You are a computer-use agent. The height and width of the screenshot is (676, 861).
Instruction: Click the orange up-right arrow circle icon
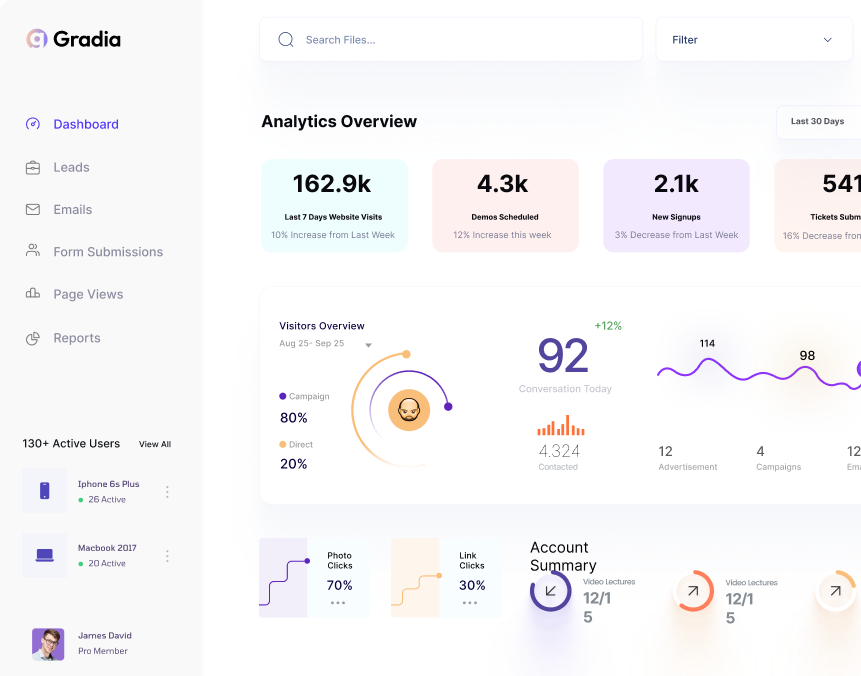693,591
